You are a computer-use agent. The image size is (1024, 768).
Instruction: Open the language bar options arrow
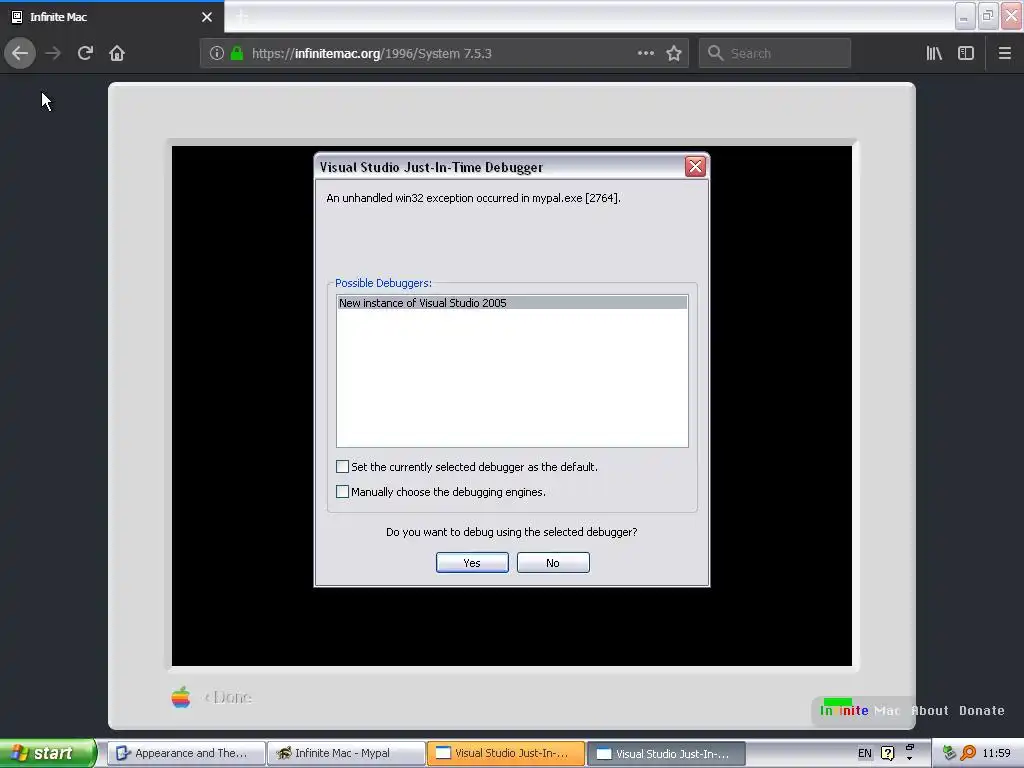coord(910,759)
